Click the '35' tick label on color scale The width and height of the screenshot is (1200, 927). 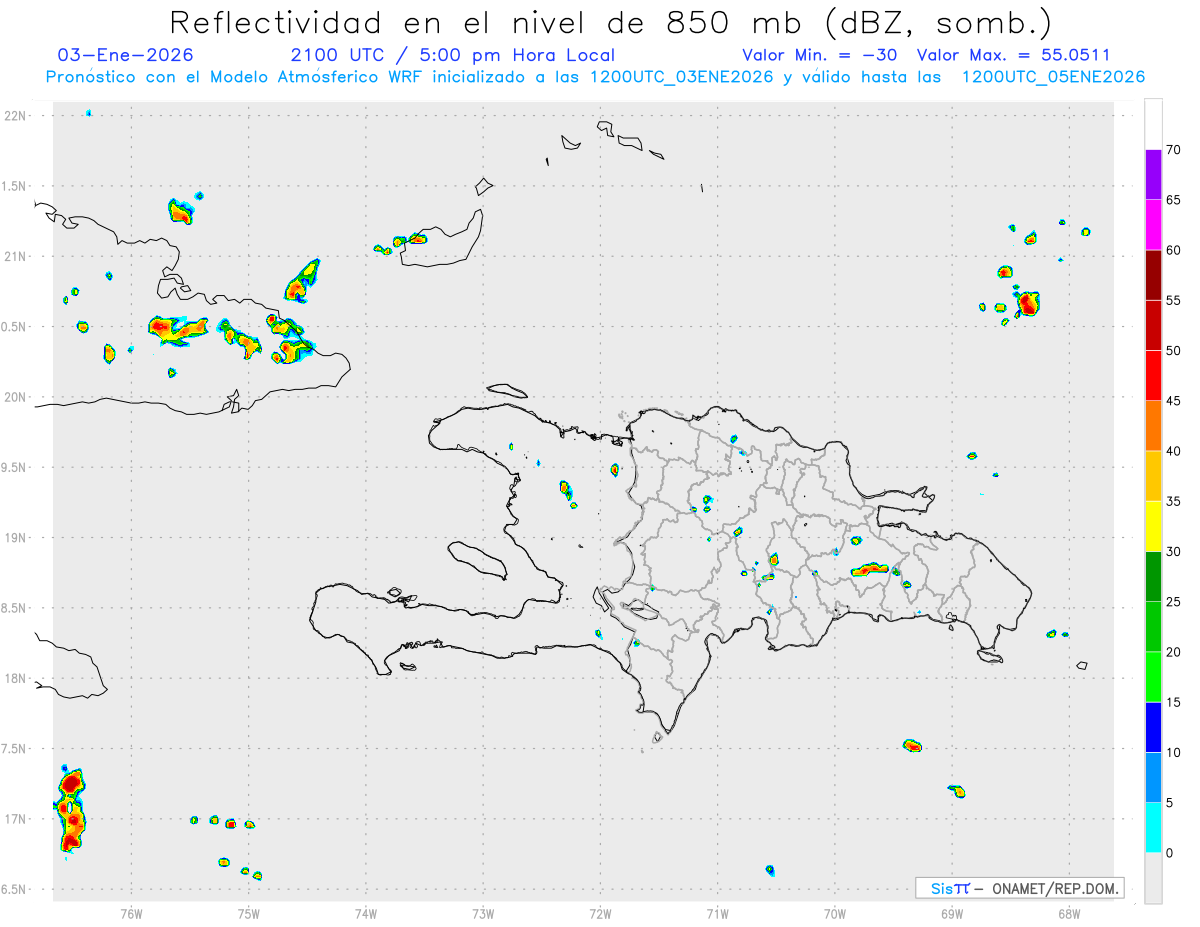1173,501
